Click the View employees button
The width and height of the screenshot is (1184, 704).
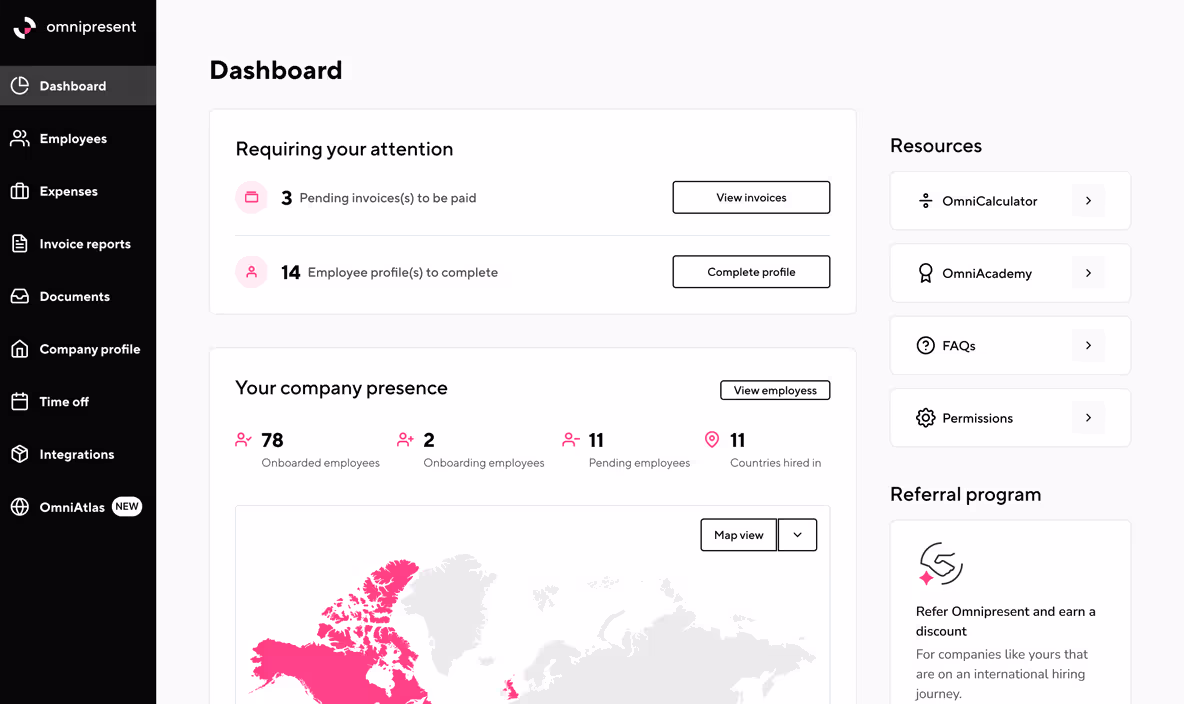coord(775,390)
